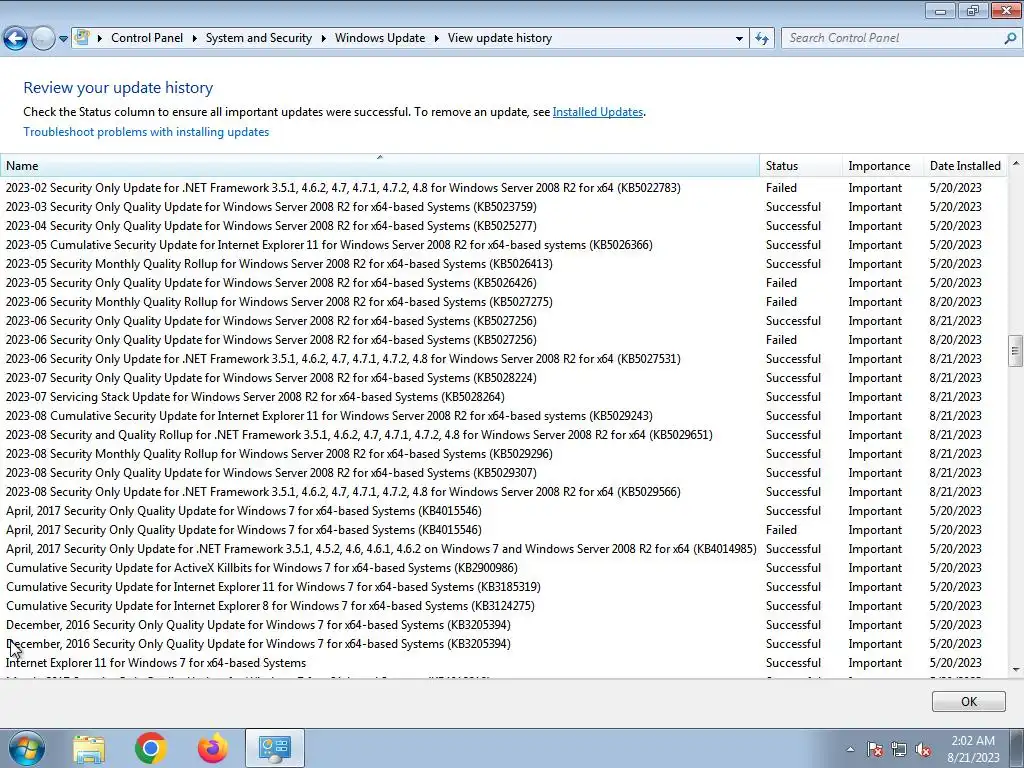The height and width of the screenshot is (768, 1024).
Task: Click the vertical scrollbar thumb
Action: click(1016, 351)
